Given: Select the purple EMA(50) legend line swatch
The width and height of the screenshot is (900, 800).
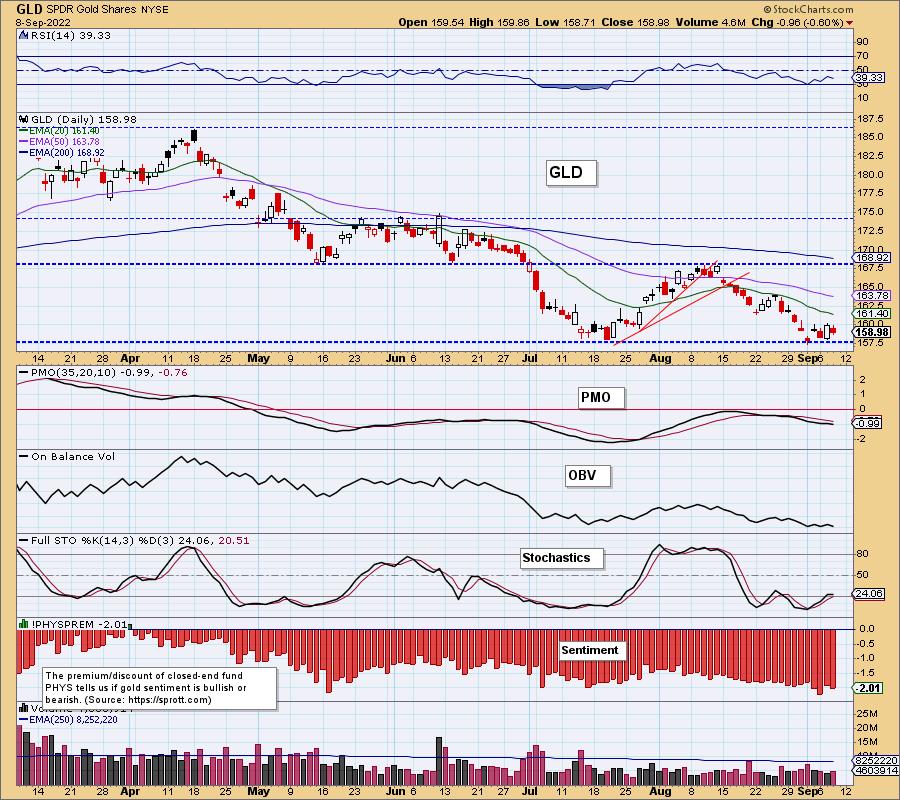Looking at the screenshot, I should (24, 142).
